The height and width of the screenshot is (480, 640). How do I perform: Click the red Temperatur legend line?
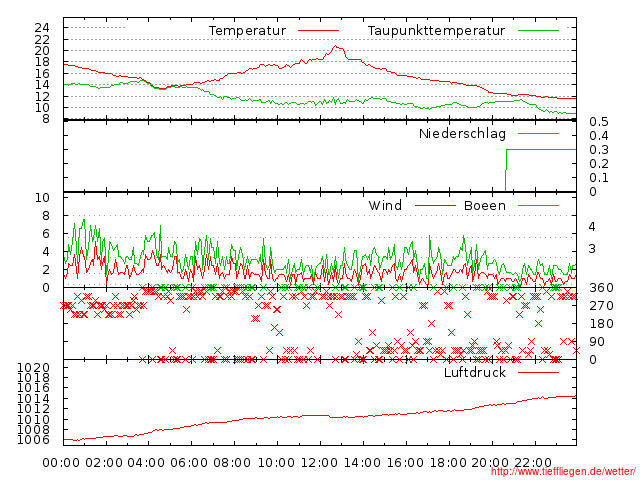click(318, 31)
